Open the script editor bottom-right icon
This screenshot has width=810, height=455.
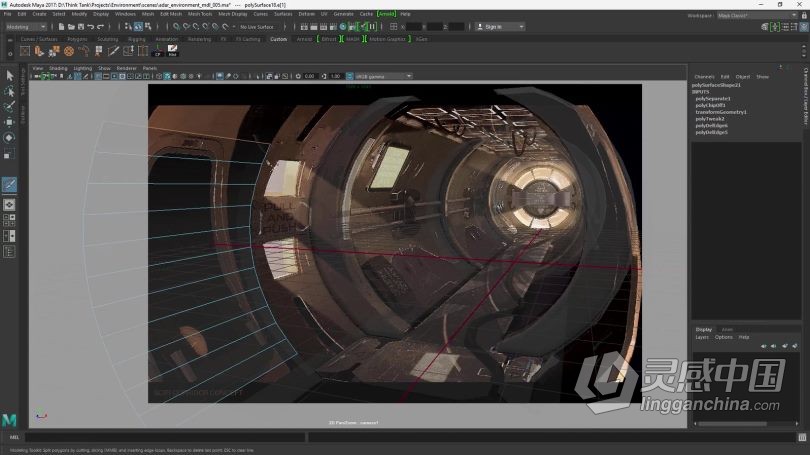click(x=802, y=437)
